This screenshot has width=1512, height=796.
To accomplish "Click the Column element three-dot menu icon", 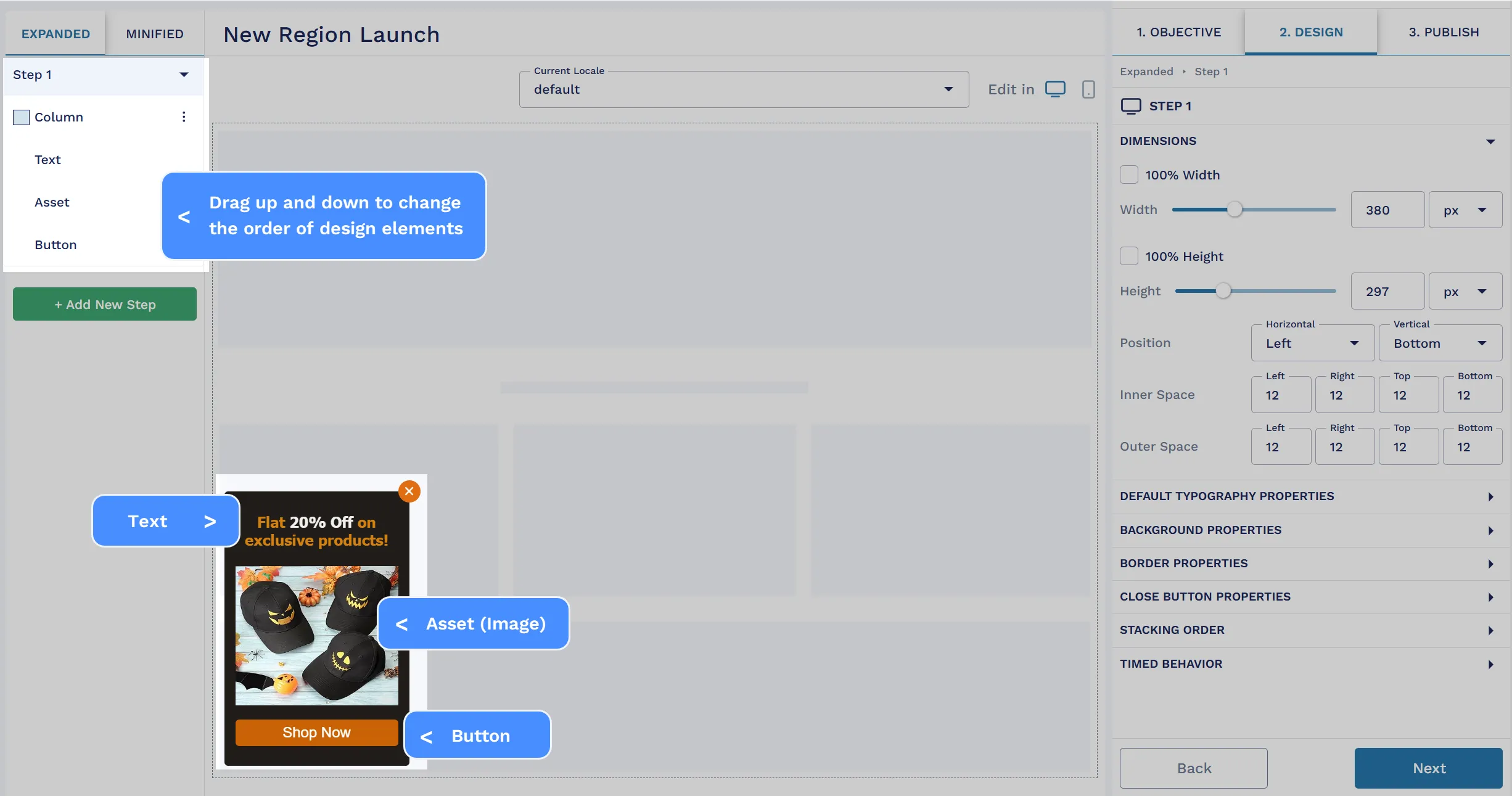I will point(183,117).
